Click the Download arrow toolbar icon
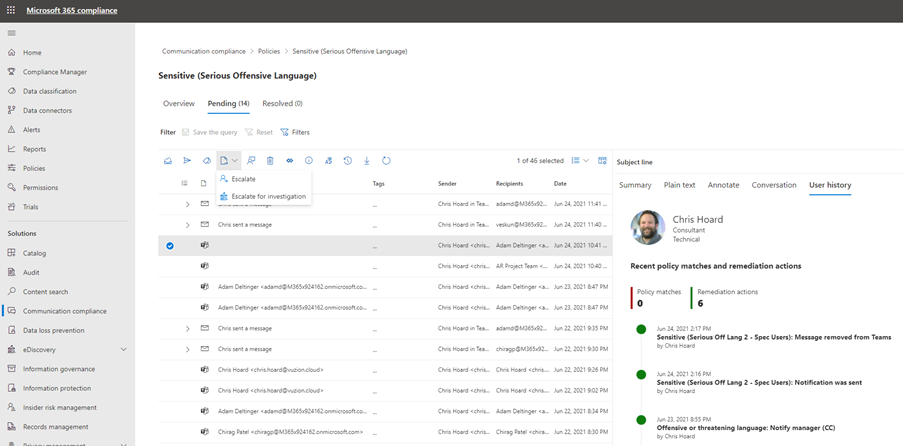The width and height of the screenshot is (903, 446). click(x=366, y=161)
